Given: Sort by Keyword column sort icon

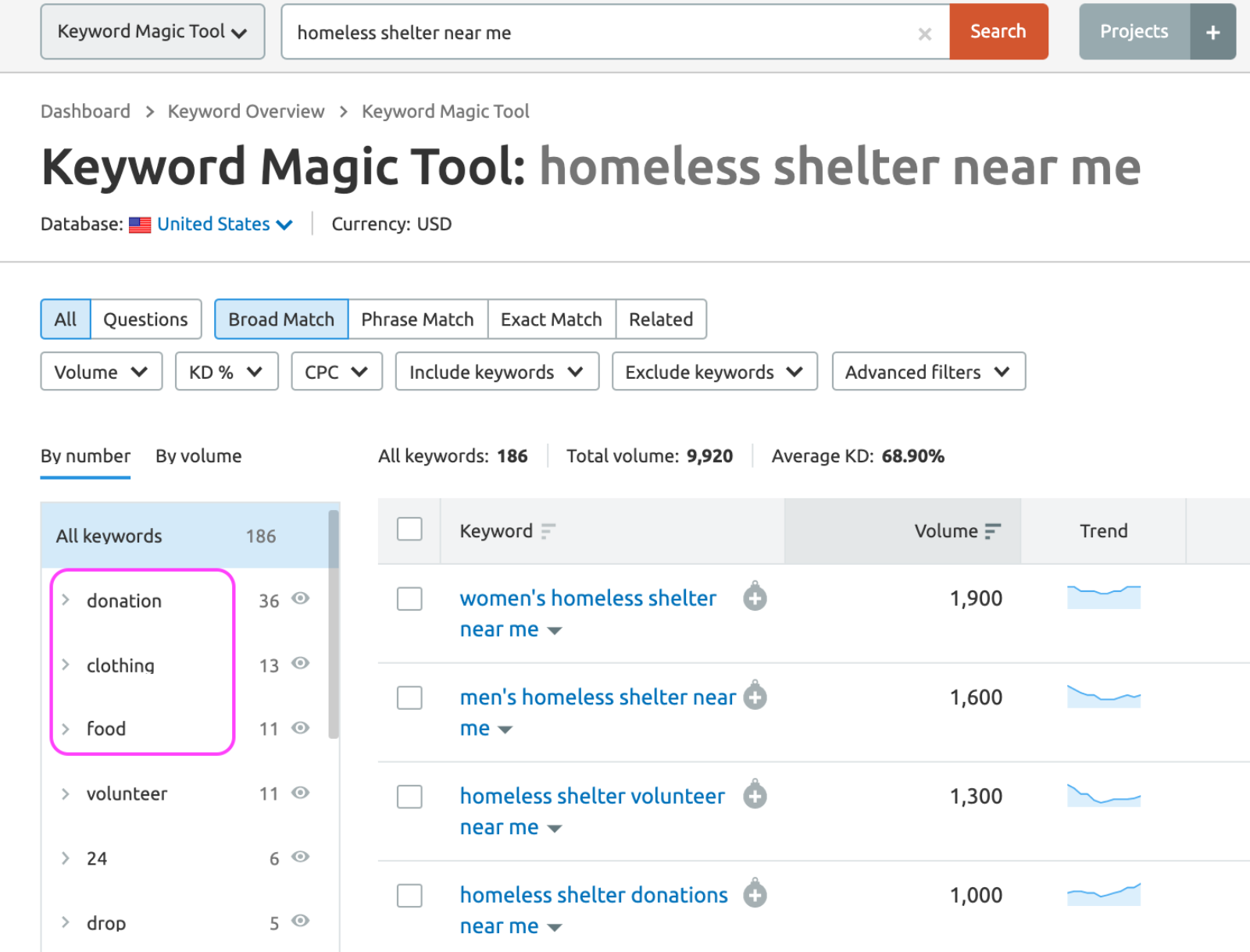Looking at the screenshot, I should 548,531.
